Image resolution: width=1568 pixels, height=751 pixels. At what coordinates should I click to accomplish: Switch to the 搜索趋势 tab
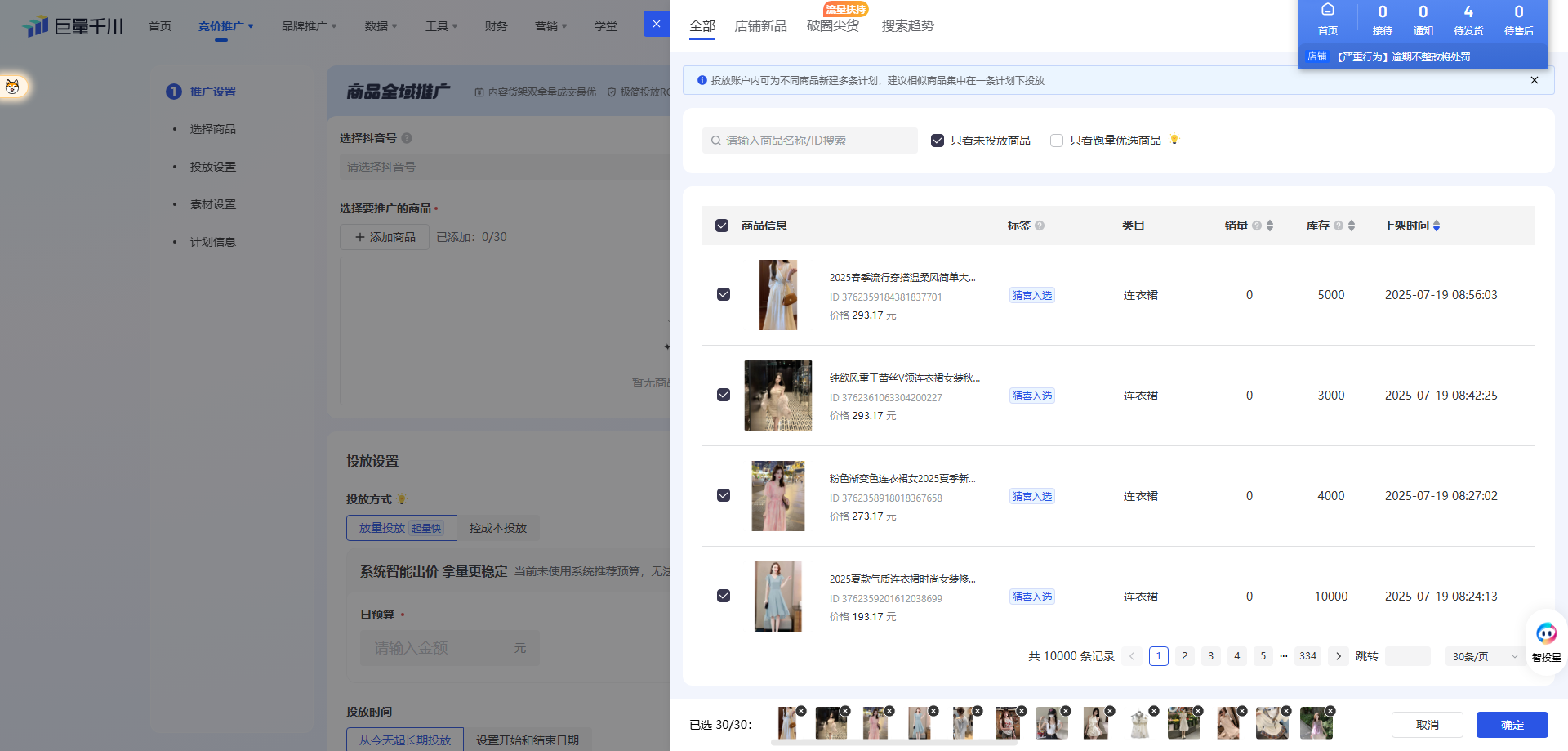point(907,26)
